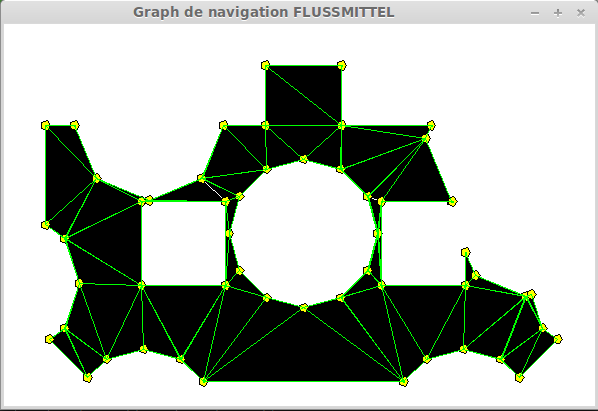Select the node at the circle's top center
598x411 pixels.
(304, 159)
